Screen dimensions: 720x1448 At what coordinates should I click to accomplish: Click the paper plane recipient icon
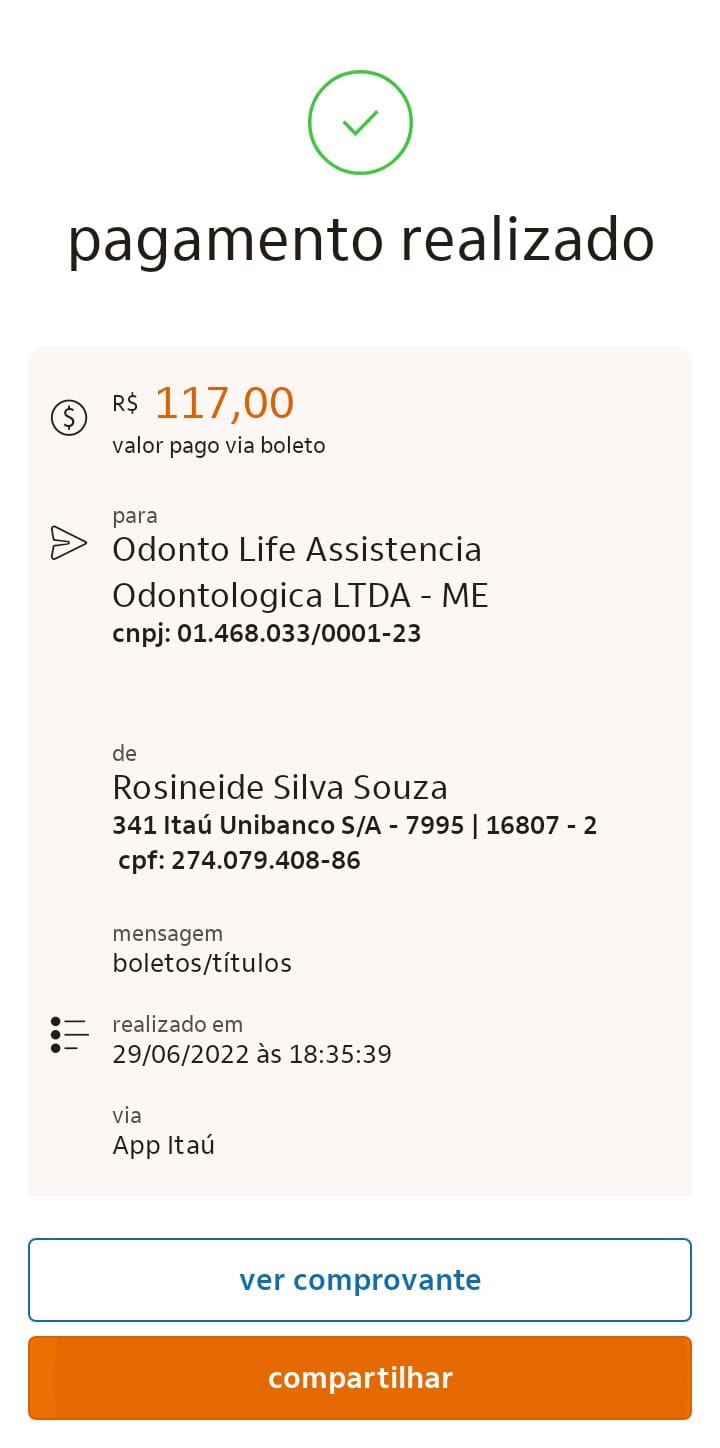click(68, 542)
